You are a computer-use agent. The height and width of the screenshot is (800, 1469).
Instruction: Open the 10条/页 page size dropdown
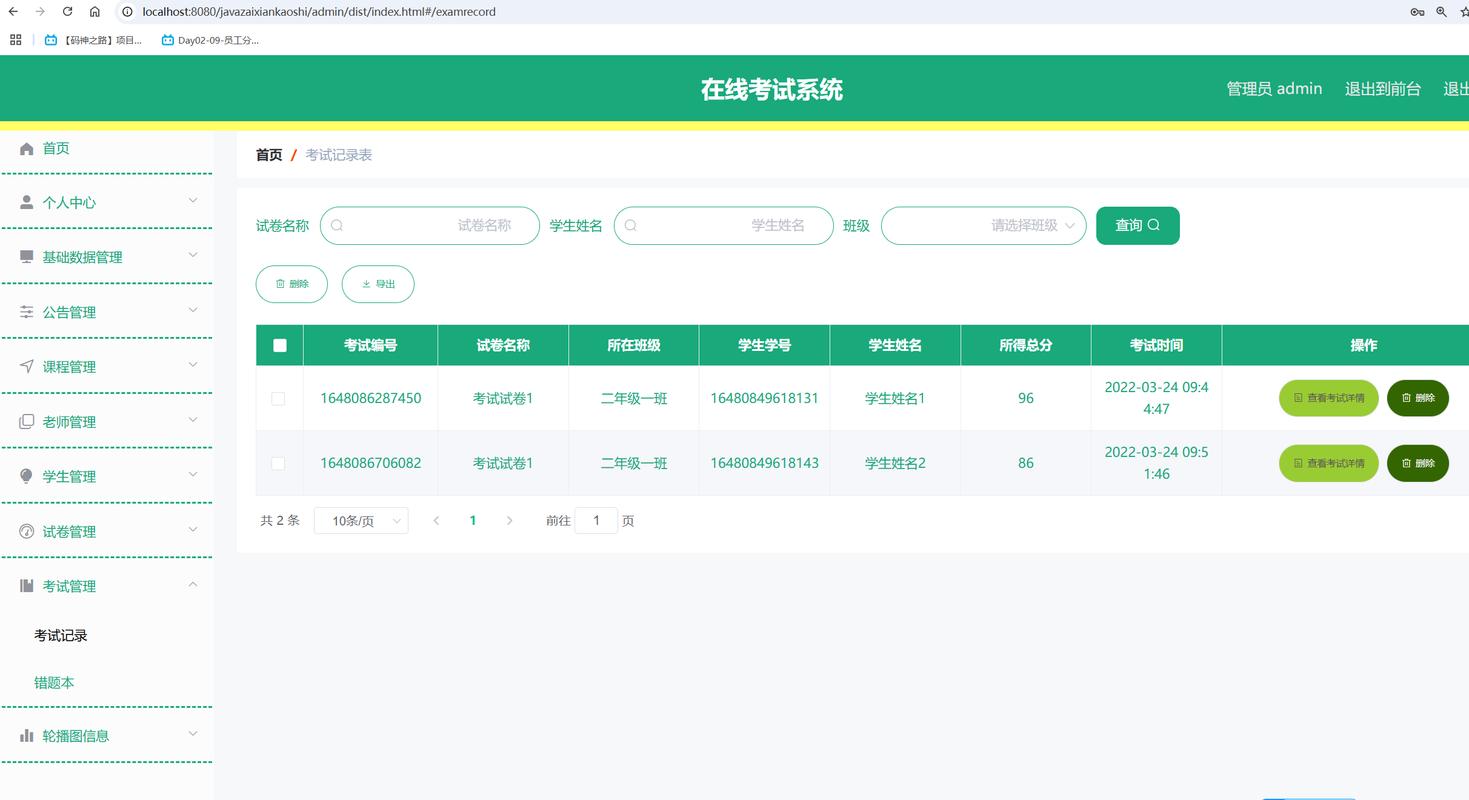(360, 520)
